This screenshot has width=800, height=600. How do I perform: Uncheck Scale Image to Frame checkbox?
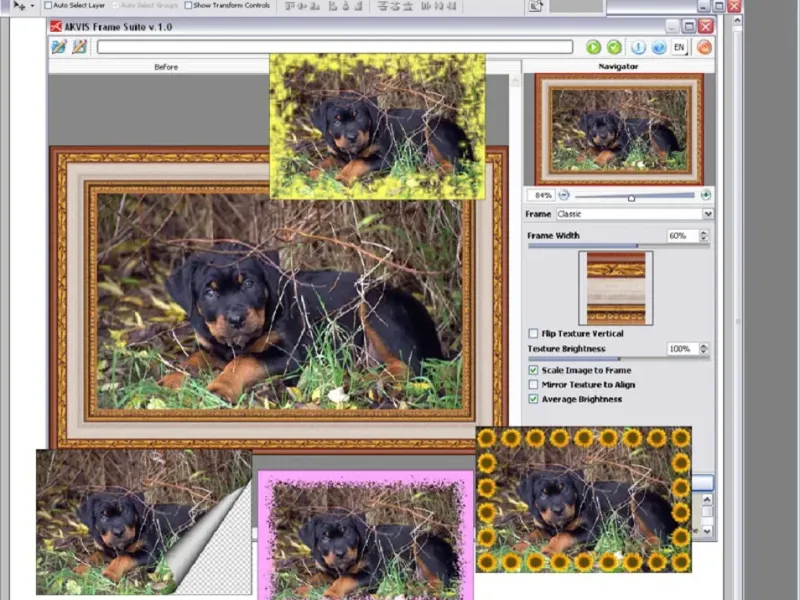tap(533, 370)
